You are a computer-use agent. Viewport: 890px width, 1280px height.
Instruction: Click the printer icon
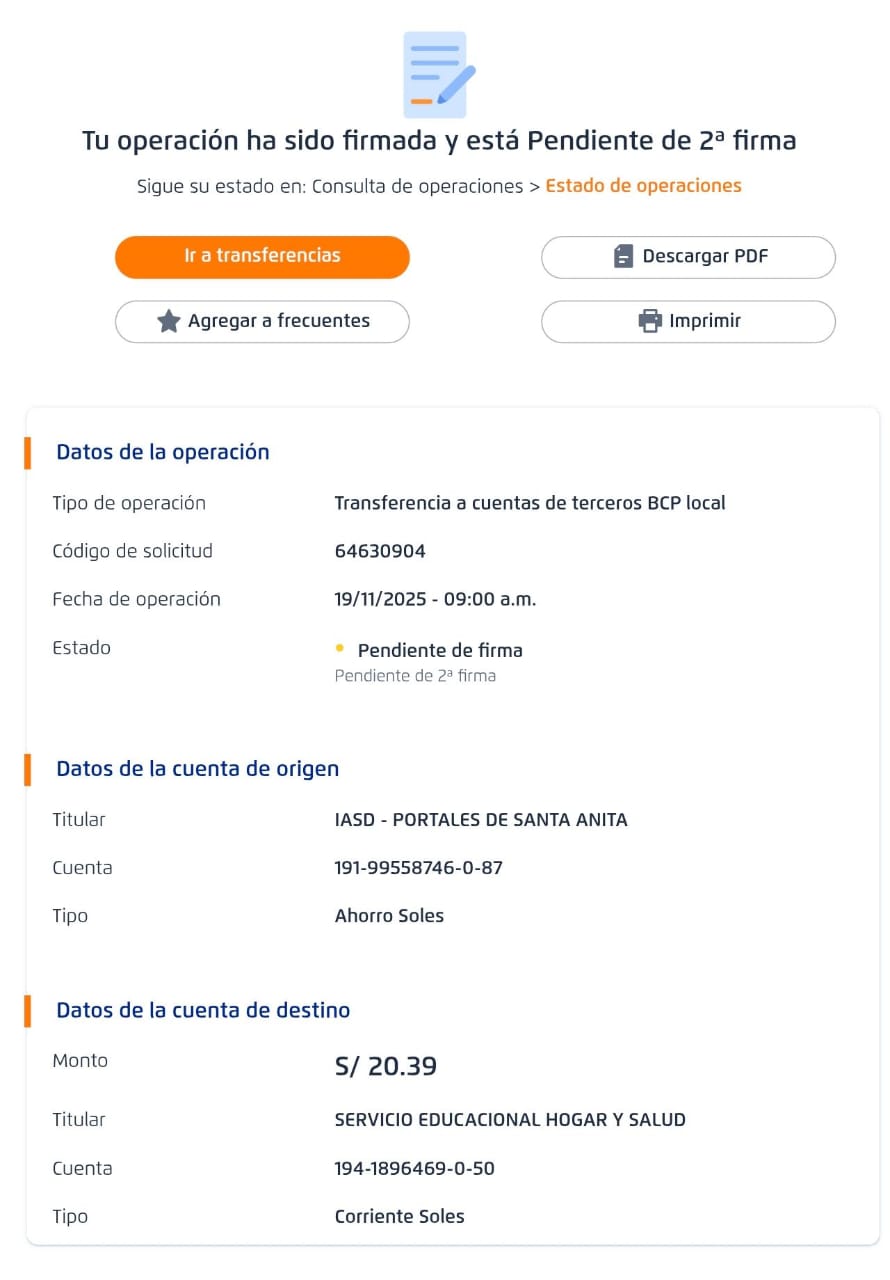pos(650,321)
